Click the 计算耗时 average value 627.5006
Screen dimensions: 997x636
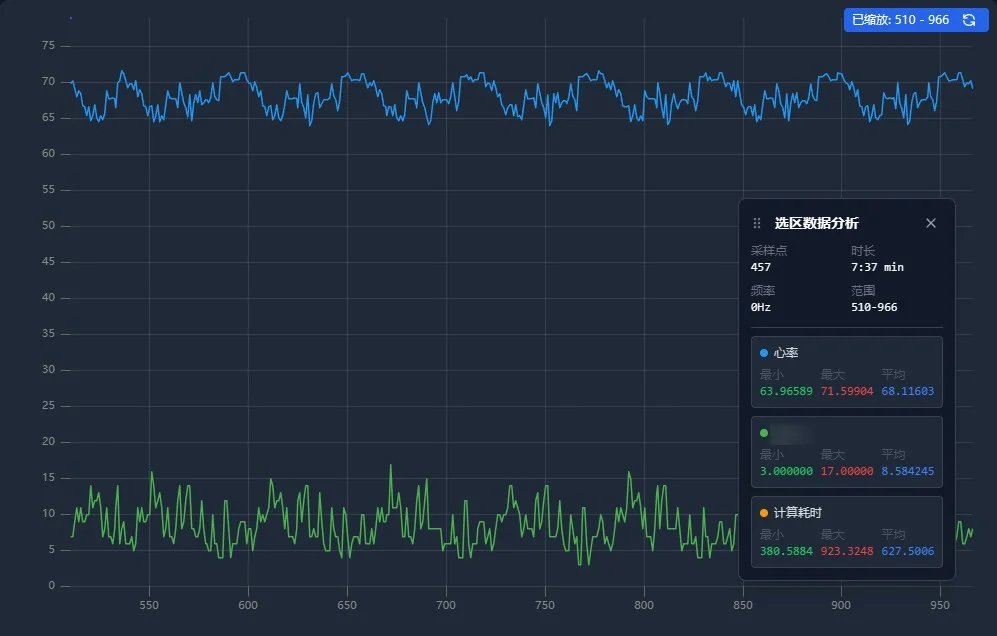tap(907, 551)
